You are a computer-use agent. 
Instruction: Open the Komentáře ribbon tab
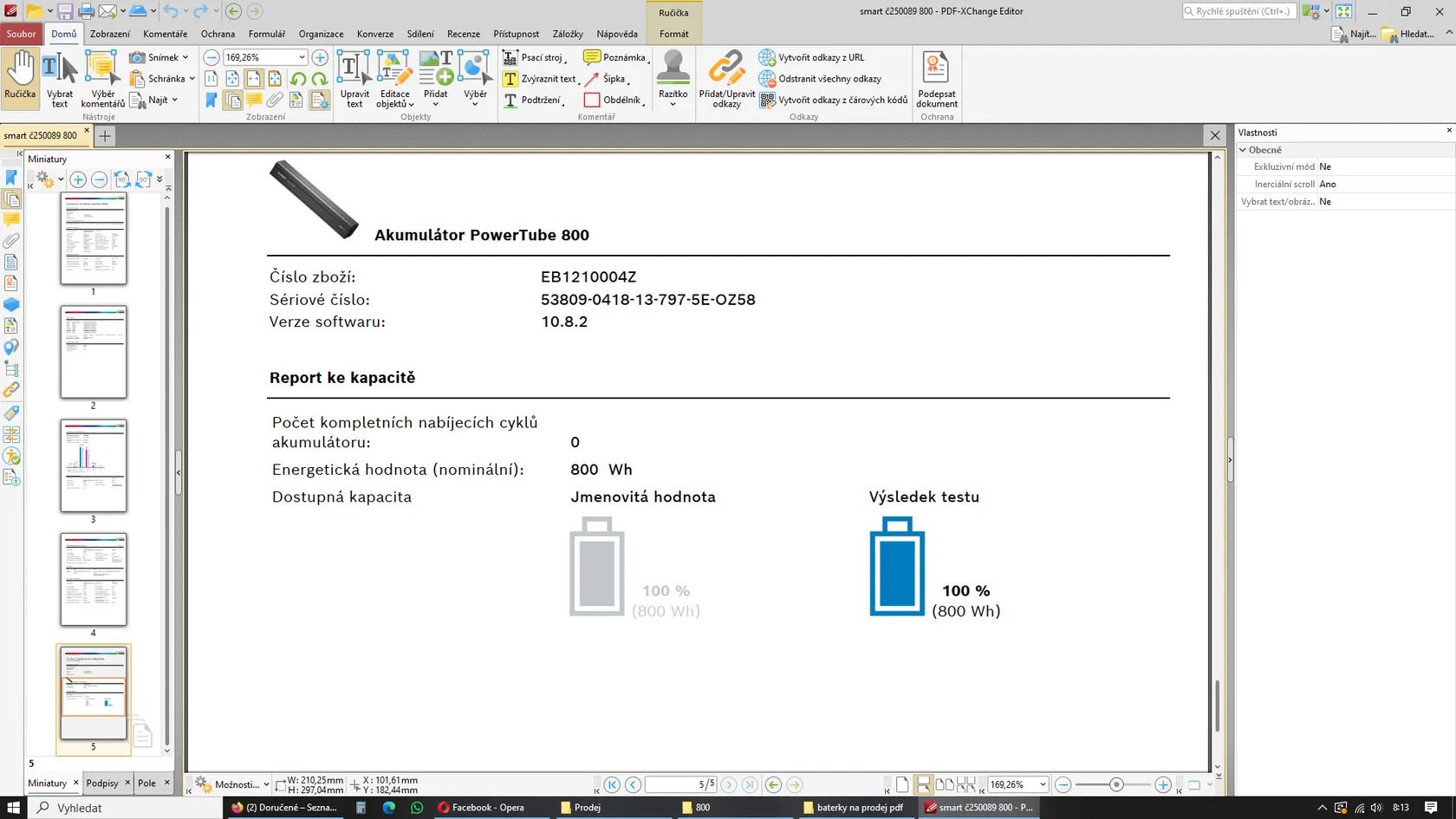click(165, 34)
